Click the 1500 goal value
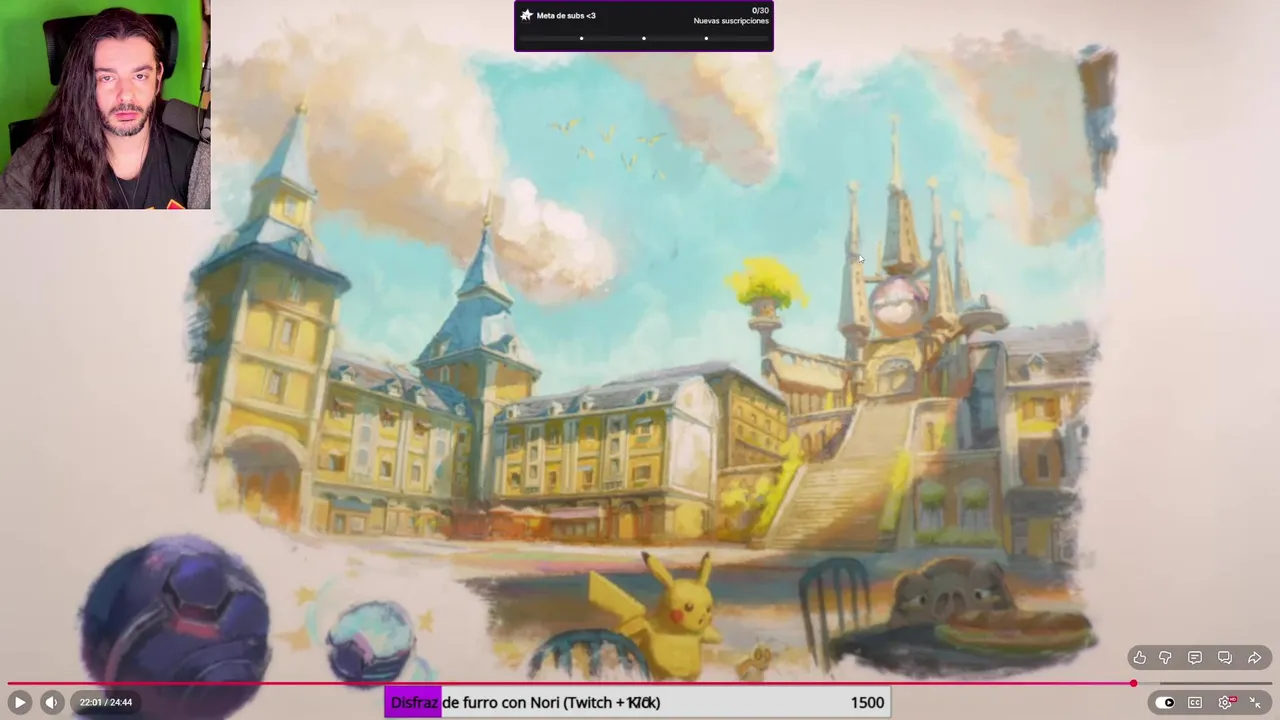Image resolution: width=1280 pixels, height=720 pixels. click(x=867, y=703)
